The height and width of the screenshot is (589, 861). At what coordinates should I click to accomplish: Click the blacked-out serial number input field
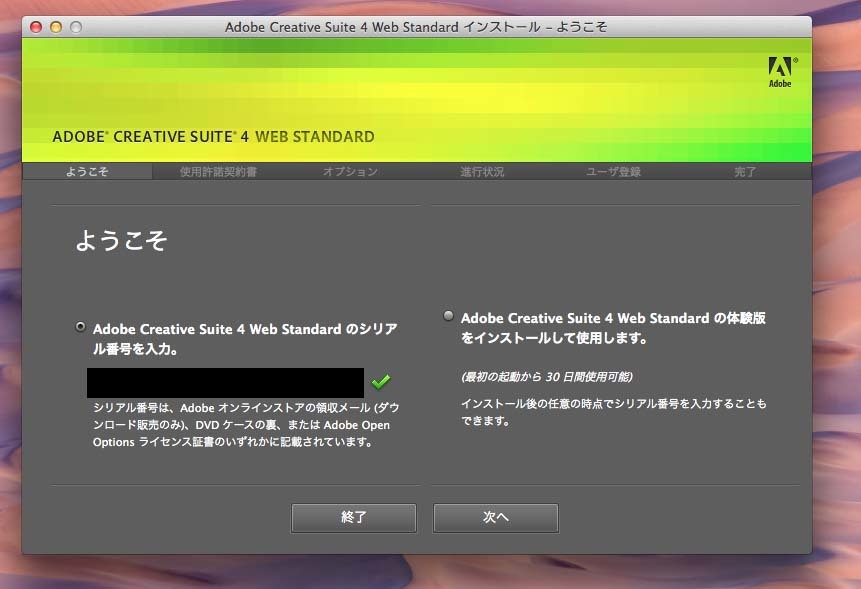225,383
